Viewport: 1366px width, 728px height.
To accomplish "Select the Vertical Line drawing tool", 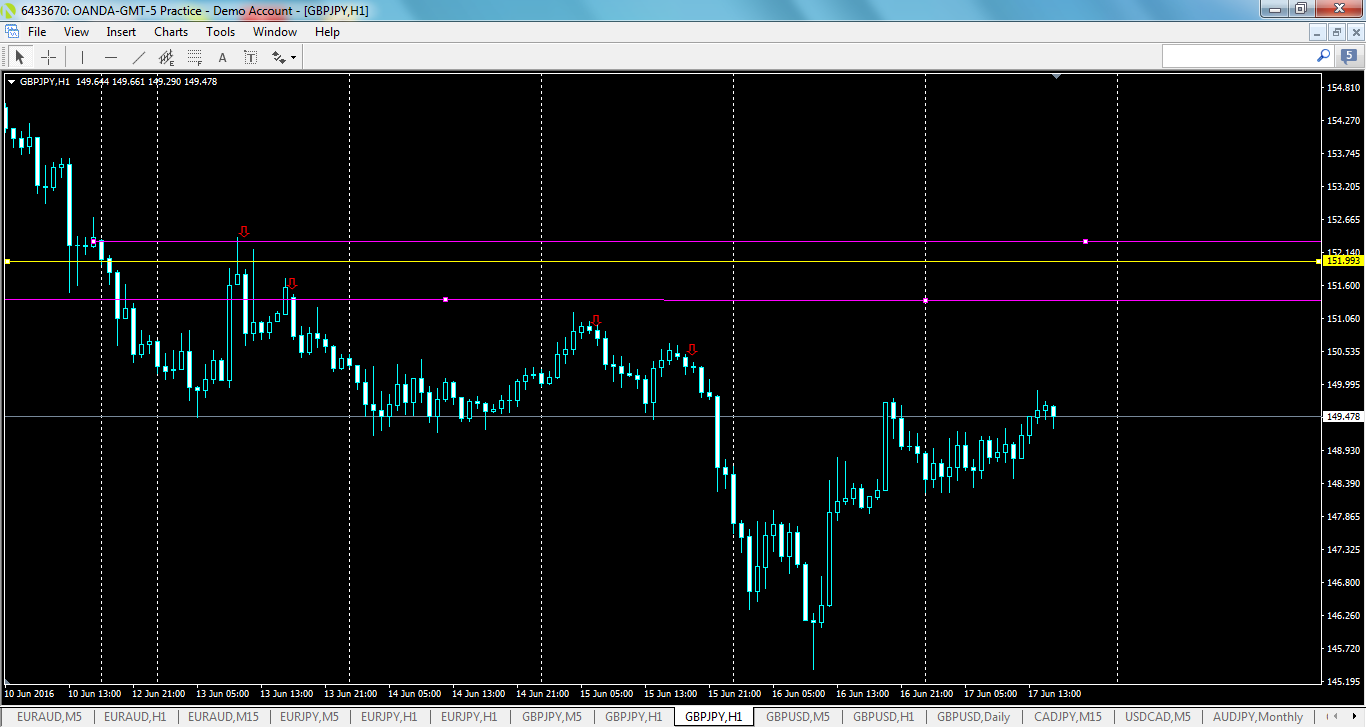I will point(82,56).
